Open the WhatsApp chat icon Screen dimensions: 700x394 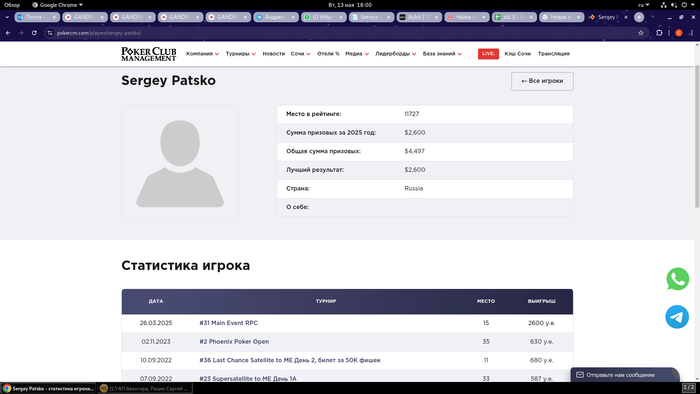[x=677, y=279]
